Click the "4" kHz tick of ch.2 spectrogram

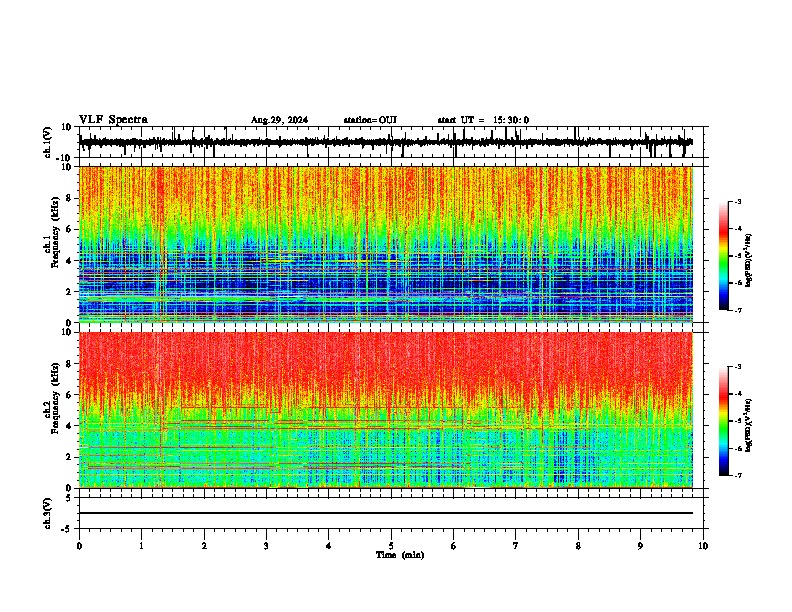click(69, 426)
